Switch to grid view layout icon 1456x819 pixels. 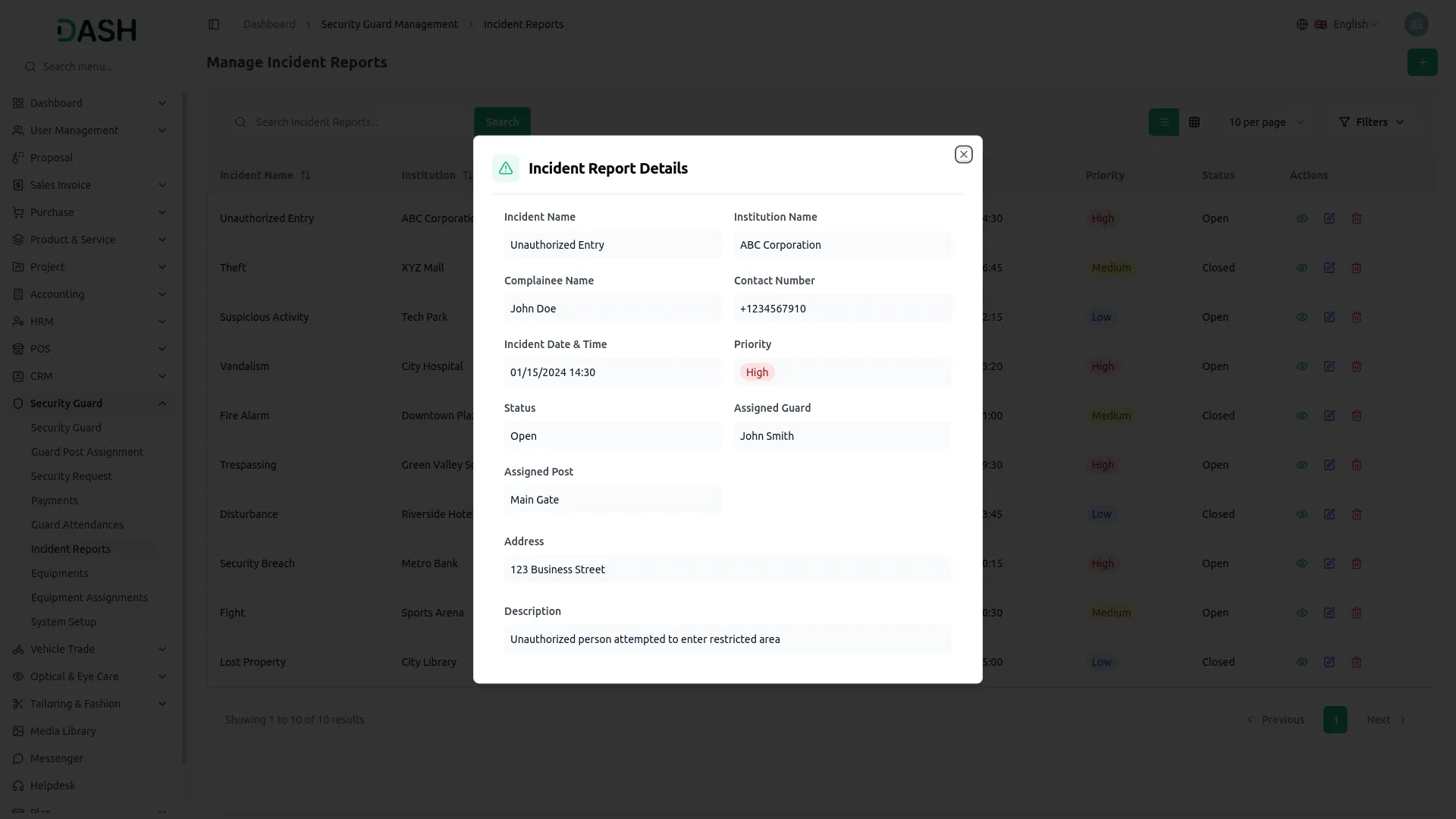click(1194, 122)
